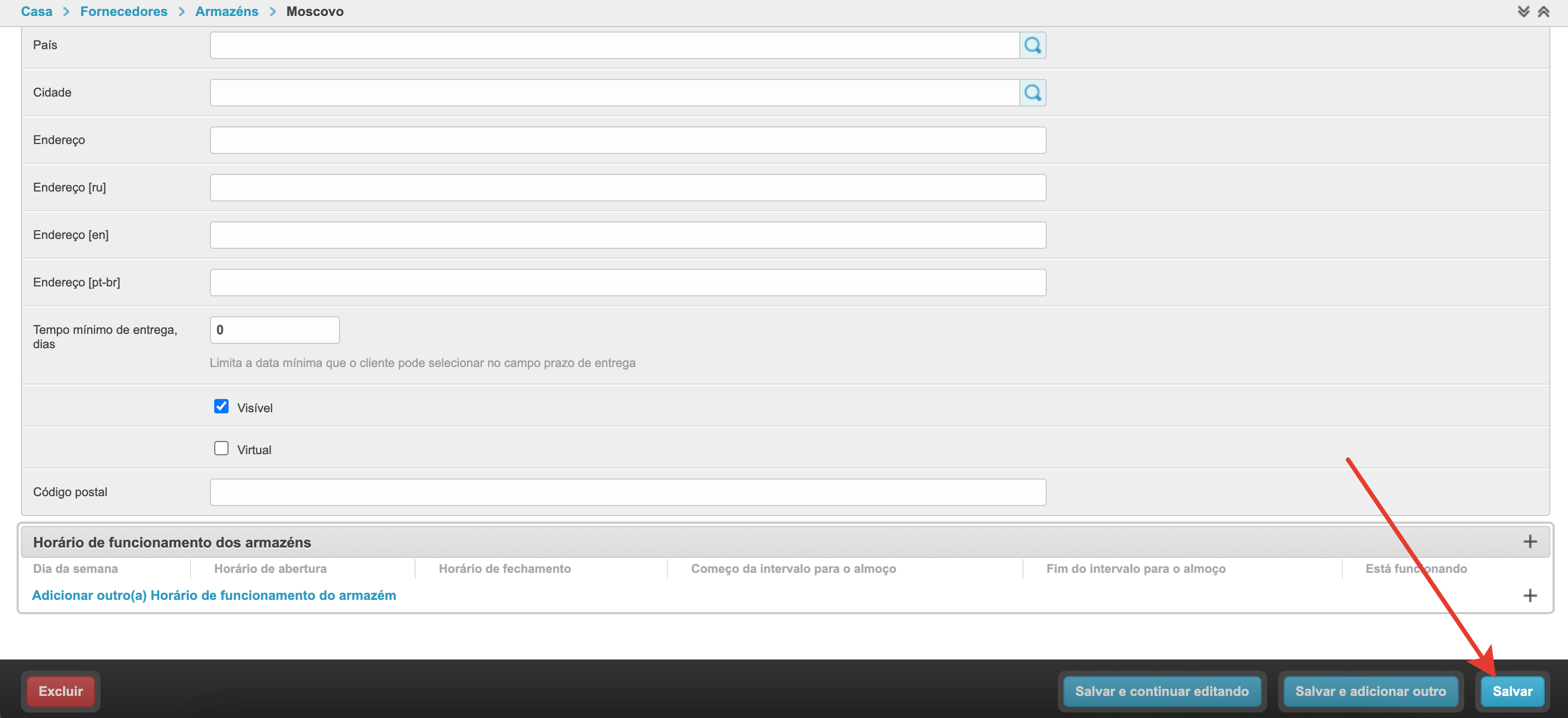Open the Casa breadcrumb link
The image size is (1568, 718).
pyautogui.click(x=36, y=12)
